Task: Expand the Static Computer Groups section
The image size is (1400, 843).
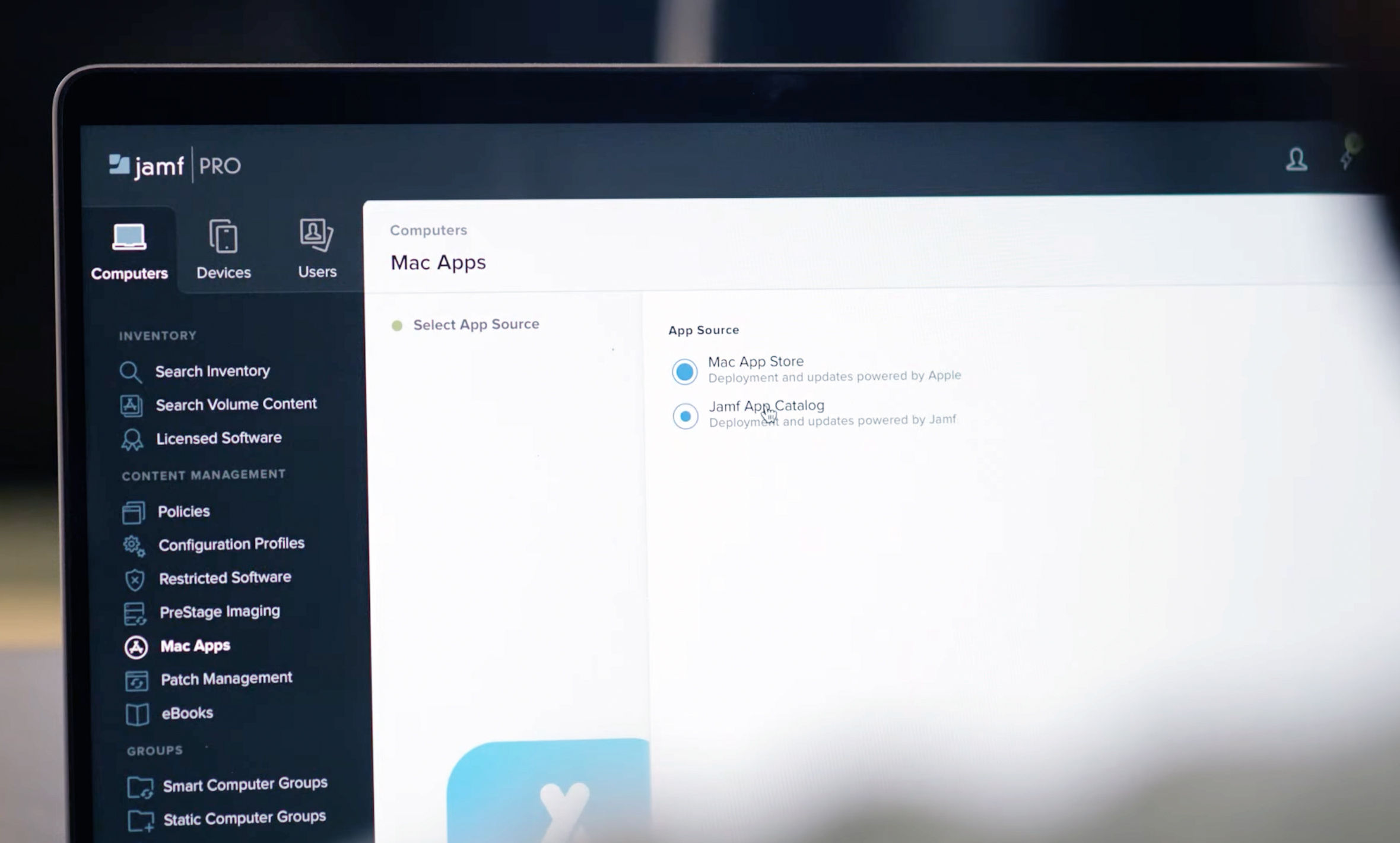Action: [x=245, y=817]
